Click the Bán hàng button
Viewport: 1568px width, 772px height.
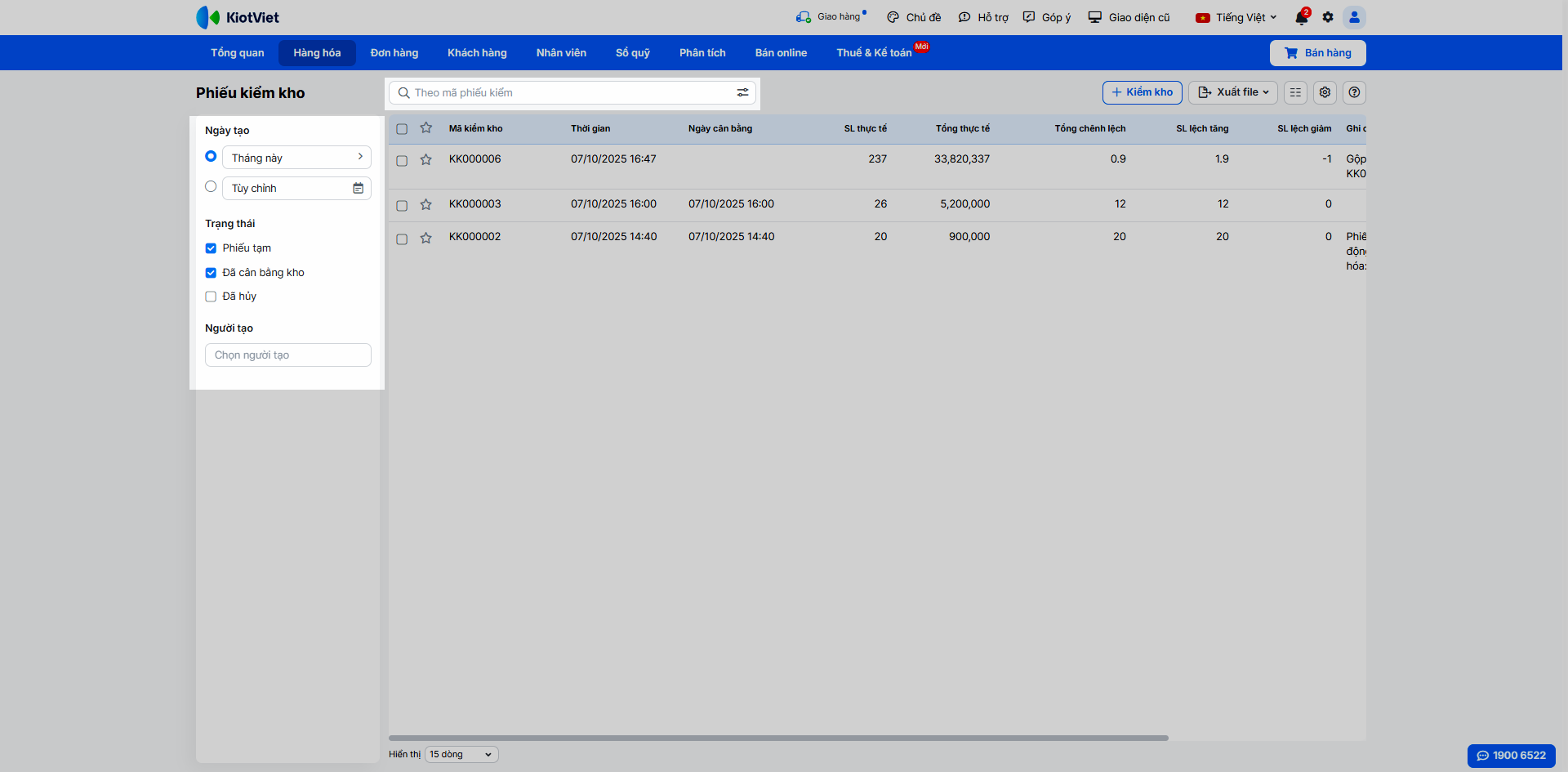(x=1318, y=53)
